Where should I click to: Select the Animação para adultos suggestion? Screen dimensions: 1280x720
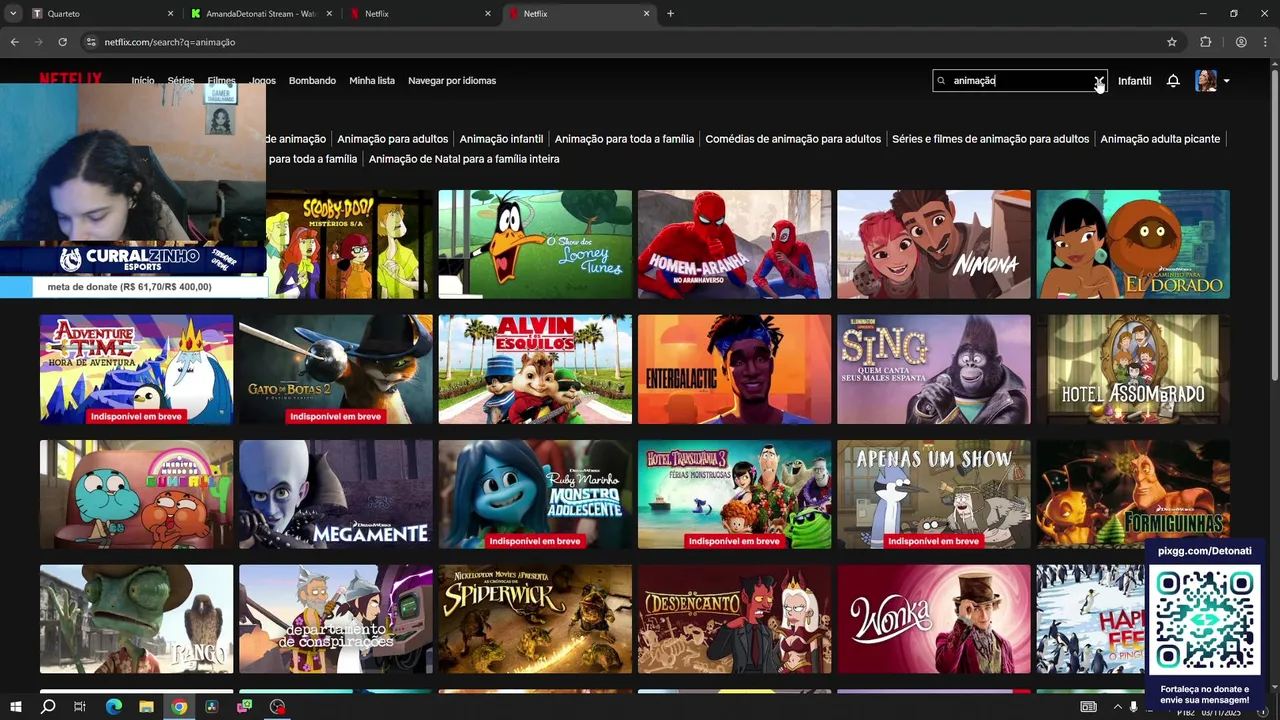393,139
